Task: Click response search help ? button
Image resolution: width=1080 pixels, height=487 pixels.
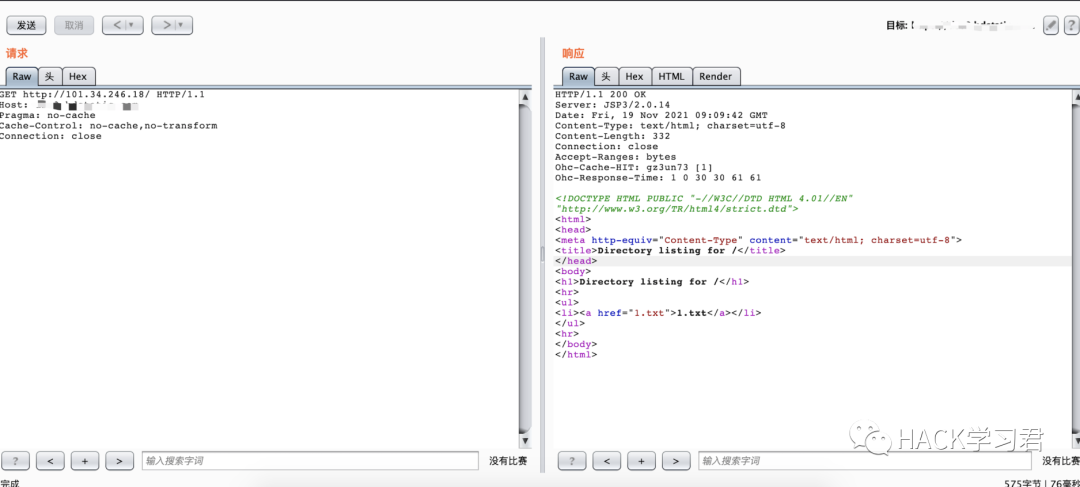Action: tap(572, 461)
